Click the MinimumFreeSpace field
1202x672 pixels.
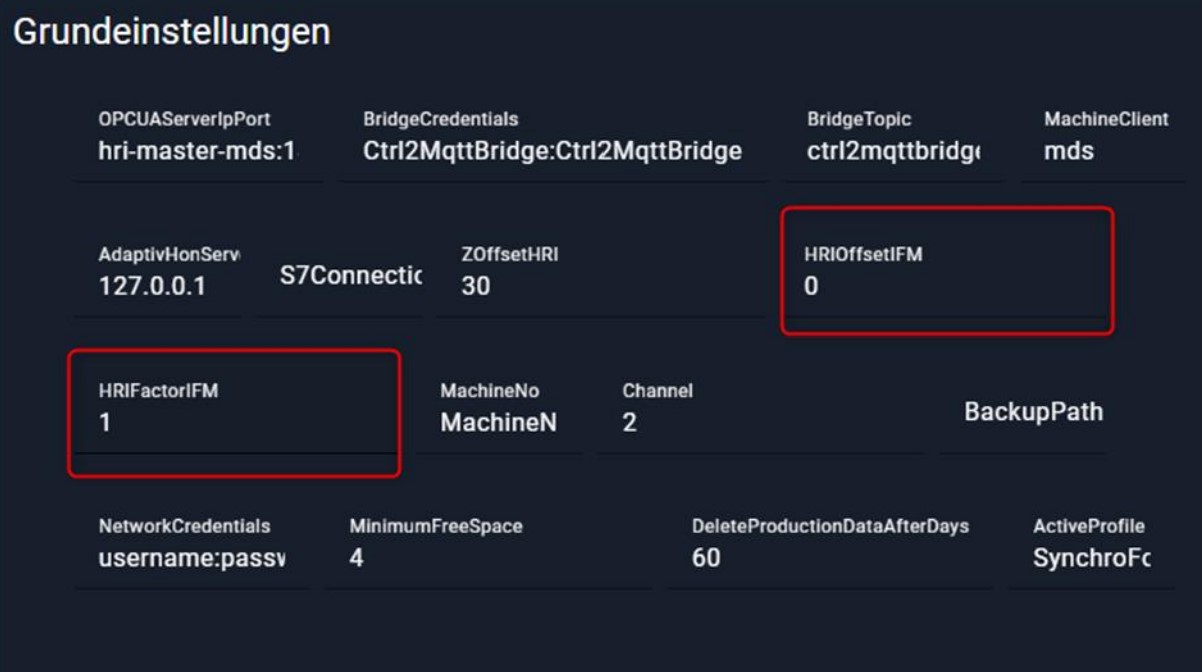[x=487, y=558]
